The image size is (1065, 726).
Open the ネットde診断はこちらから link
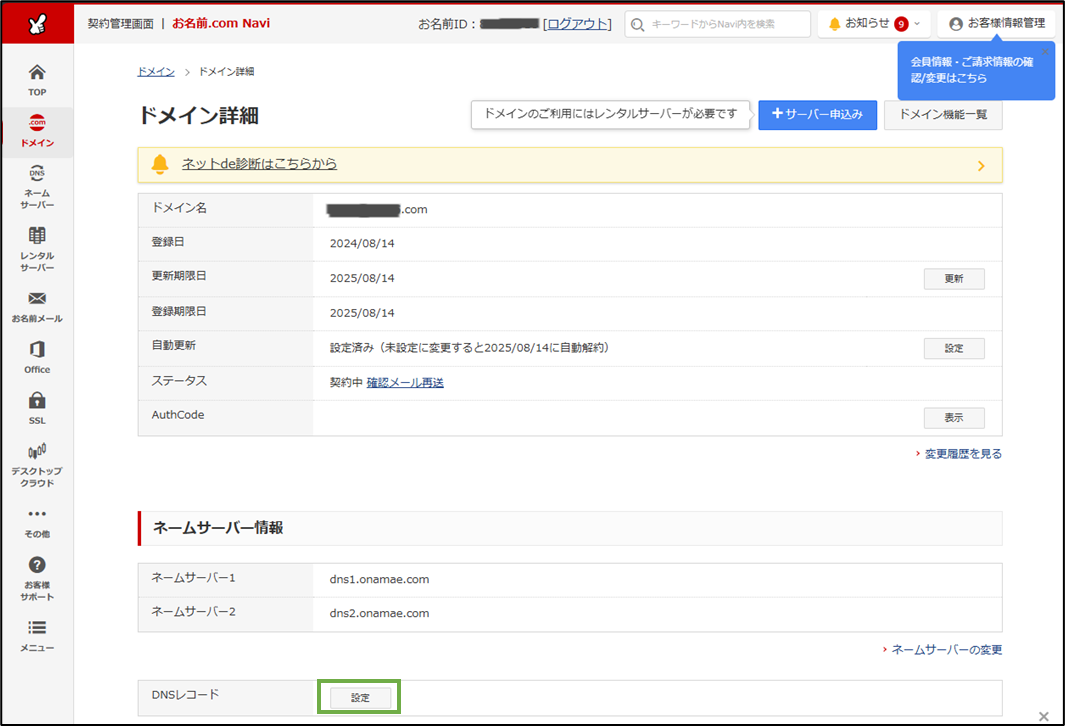pos(259,164)
